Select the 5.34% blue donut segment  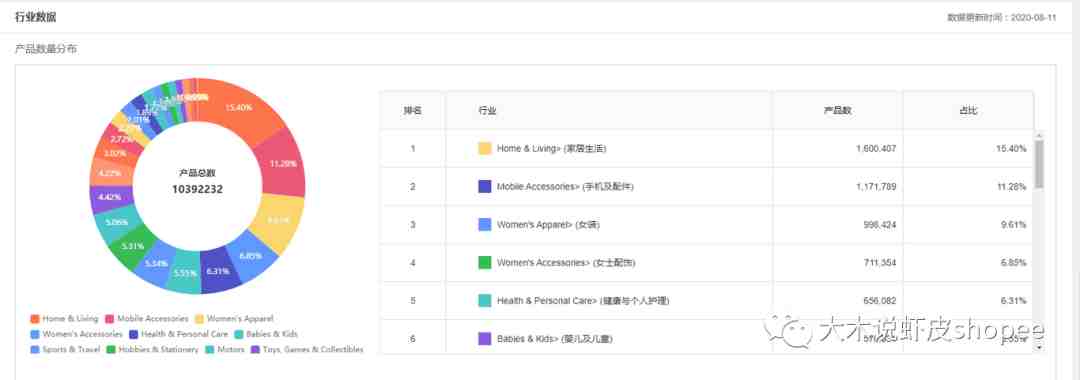click(156, 264)
